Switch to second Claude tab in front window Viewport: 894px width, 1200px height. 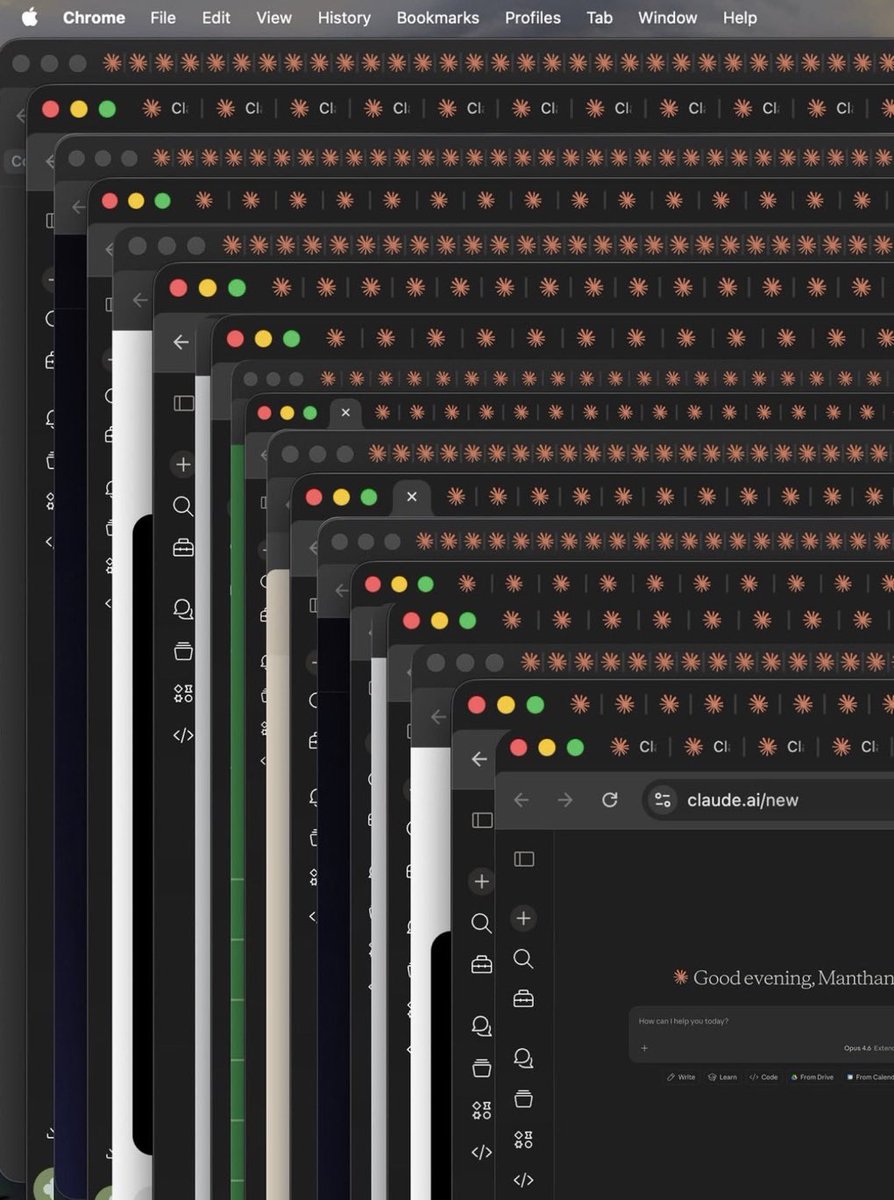707,747
